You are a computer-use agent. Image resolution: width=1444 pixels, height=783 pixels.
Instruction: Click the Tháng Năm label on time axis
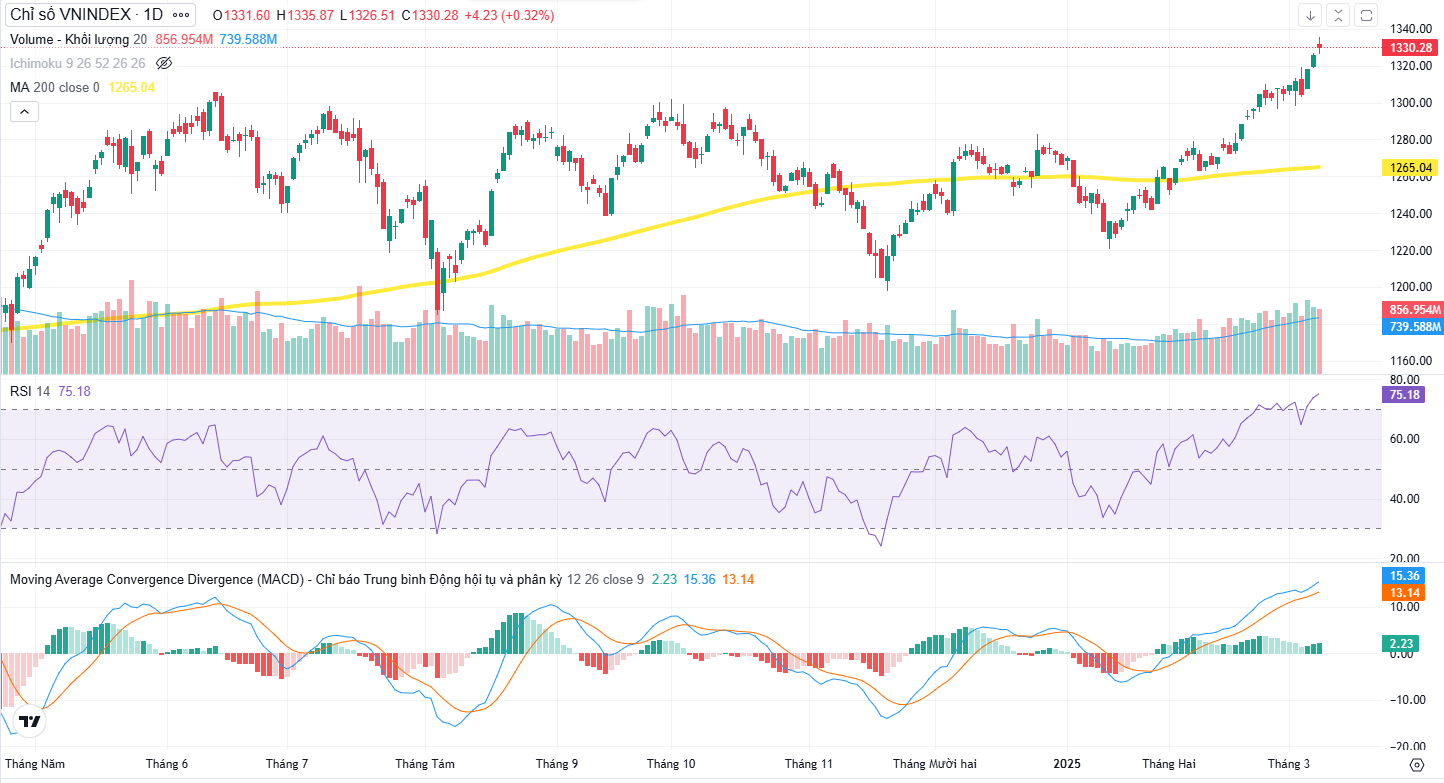click(35, 764)
